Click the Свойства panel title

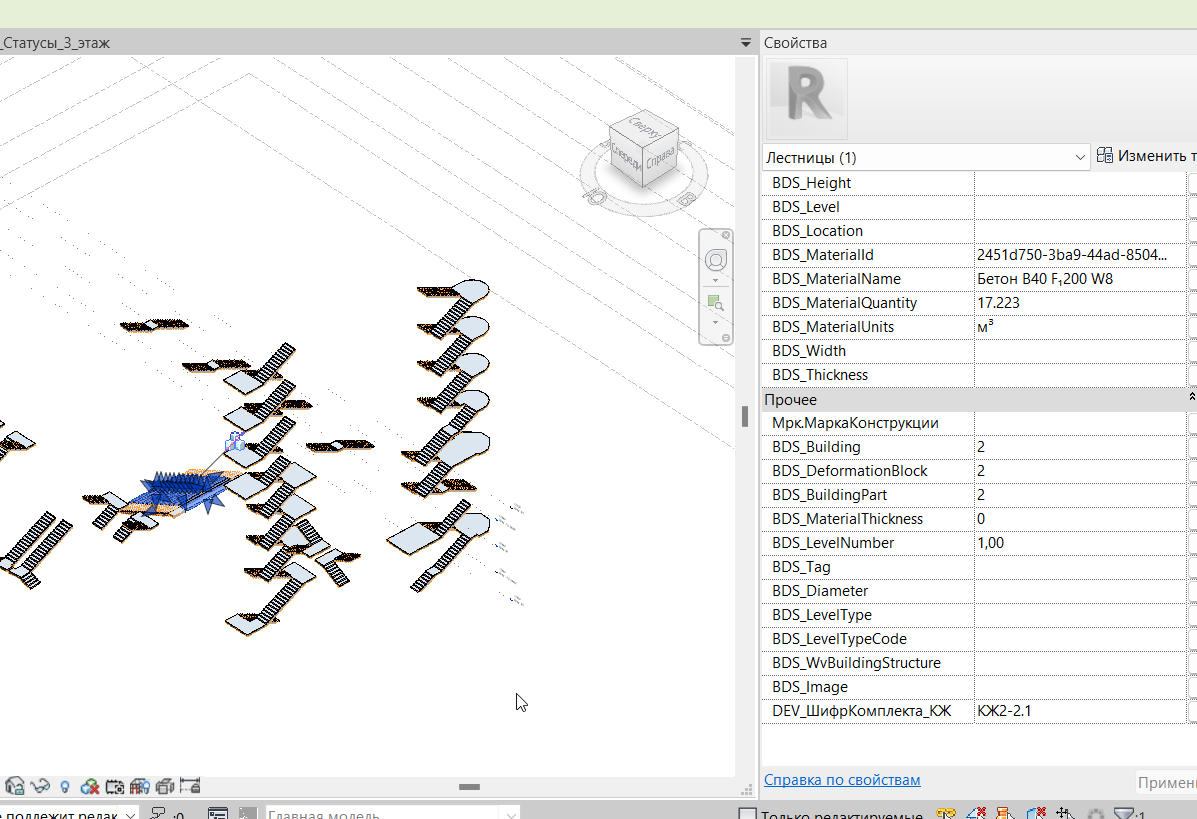[x=795, y=44]
